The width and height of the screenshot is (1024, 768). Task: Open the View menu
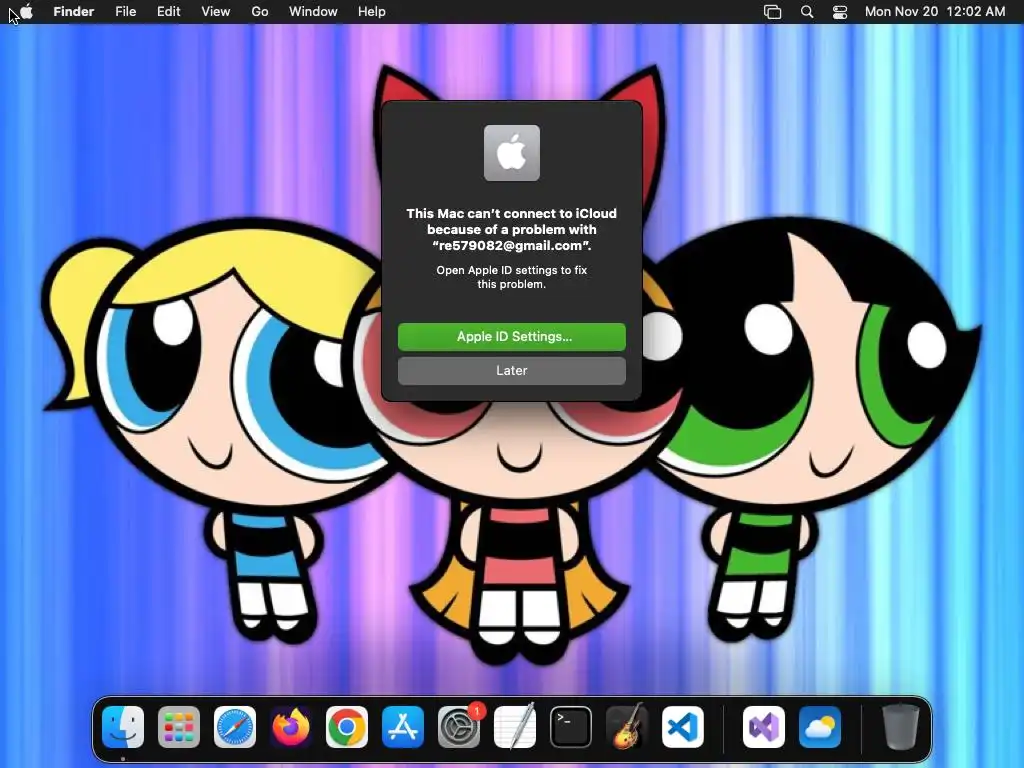click(x=216, y=12)
